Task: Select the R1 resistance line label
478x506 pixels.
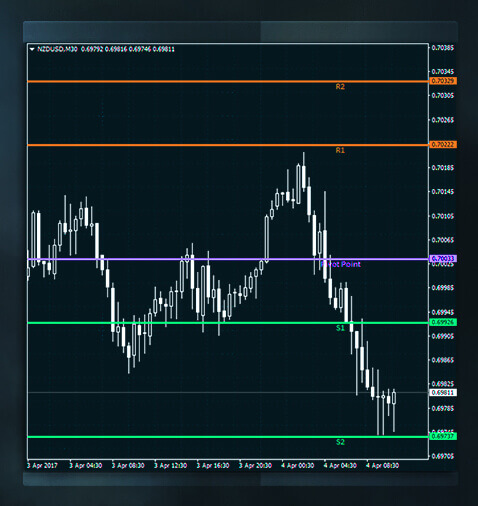Action: [x=340, y=150]
